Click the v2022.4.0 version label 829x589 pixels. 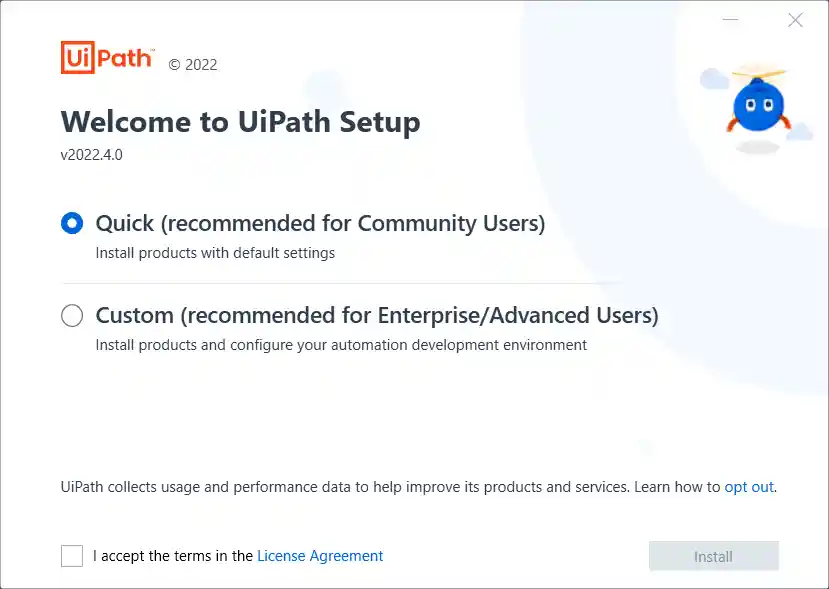[x=91, y=155]
